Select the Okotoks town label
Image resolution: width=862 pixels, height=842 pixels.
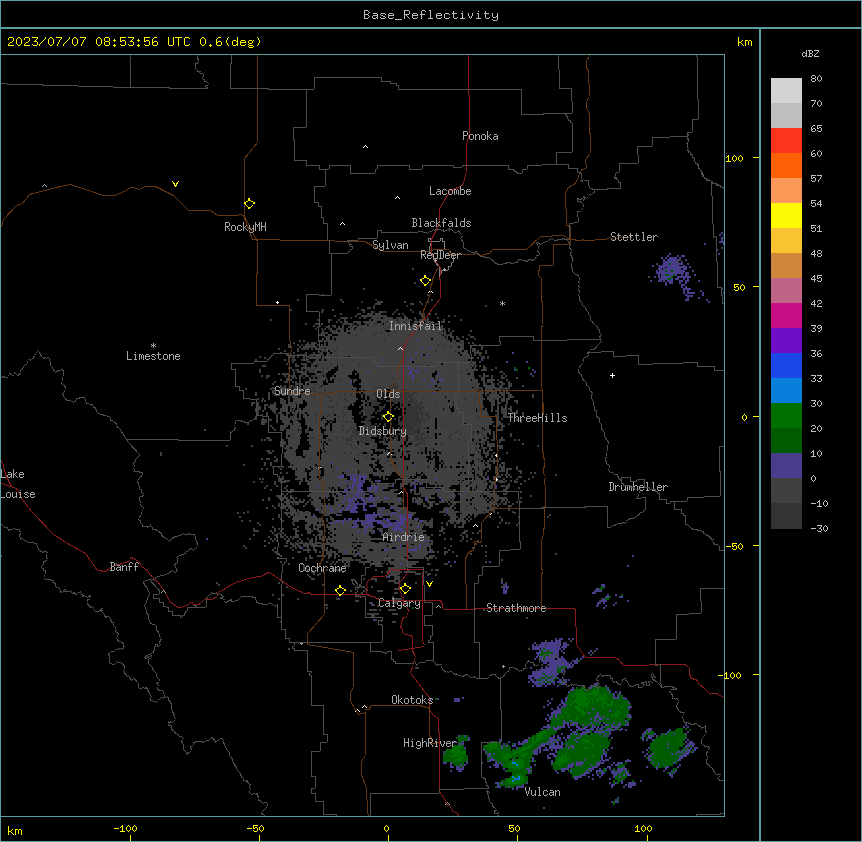point(412,700)
